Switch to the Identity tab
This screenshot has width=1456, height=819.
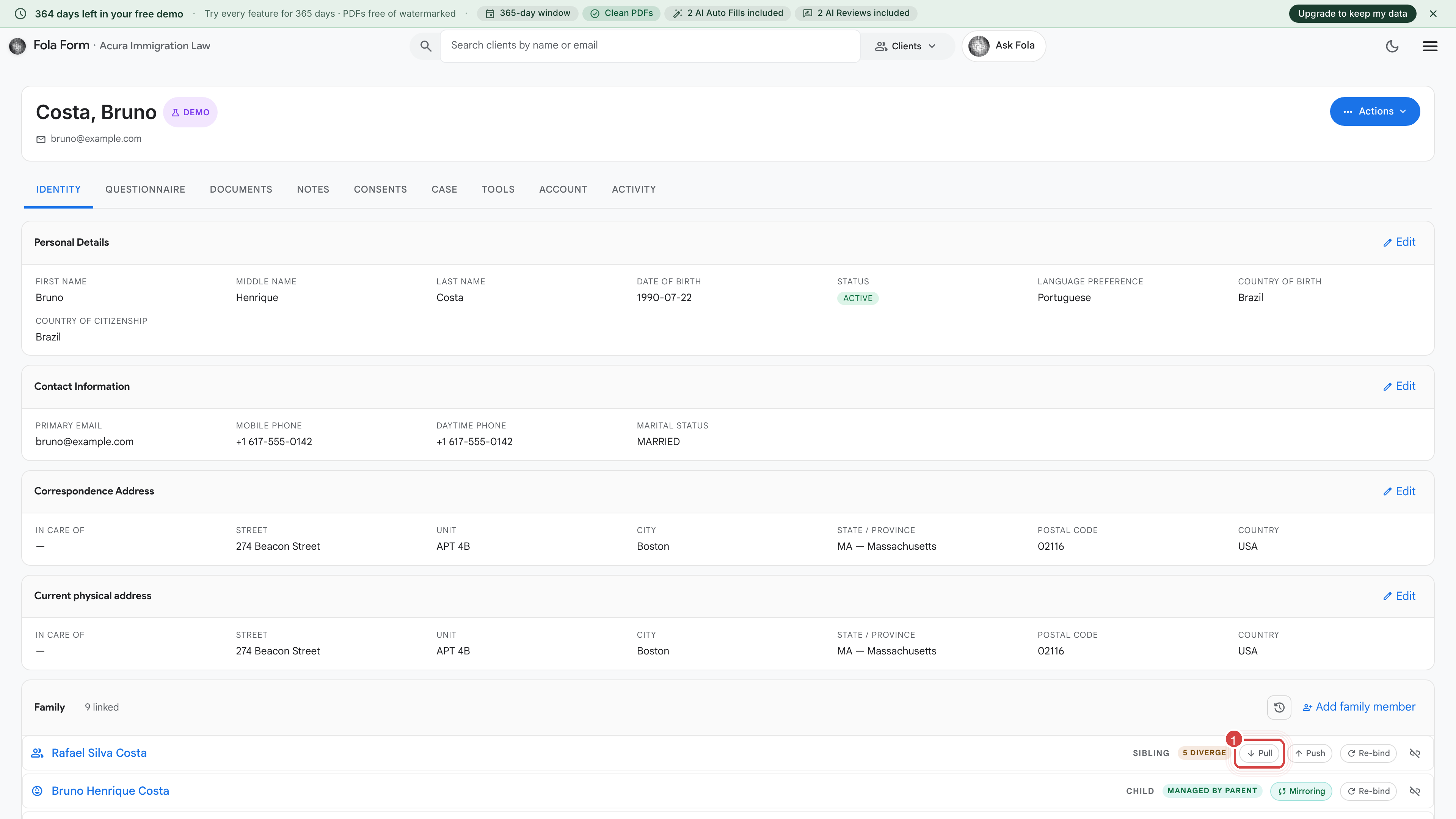(58, 189)
